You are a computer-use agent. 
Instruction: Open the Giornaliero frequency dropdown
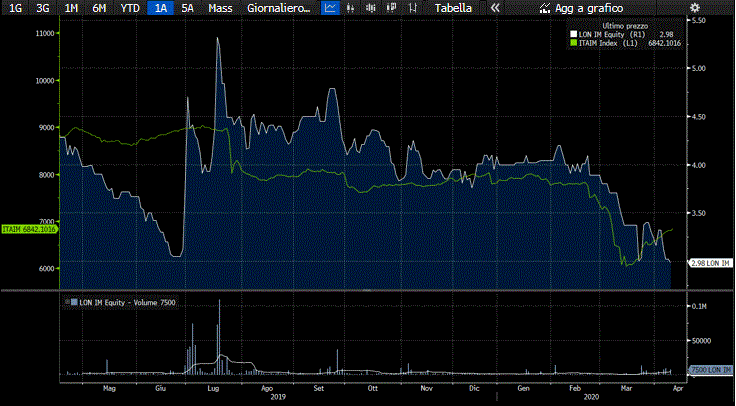click(279, 8)
